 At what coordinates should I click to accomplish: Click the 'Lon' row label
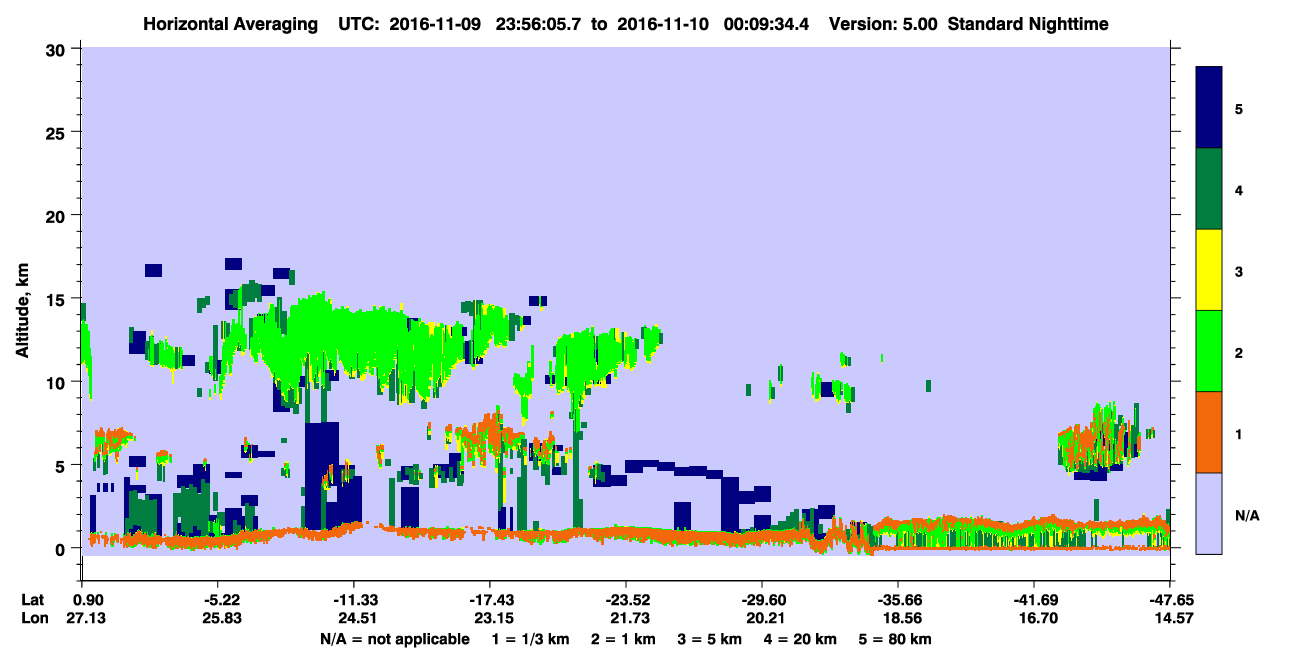pos(33,619)
